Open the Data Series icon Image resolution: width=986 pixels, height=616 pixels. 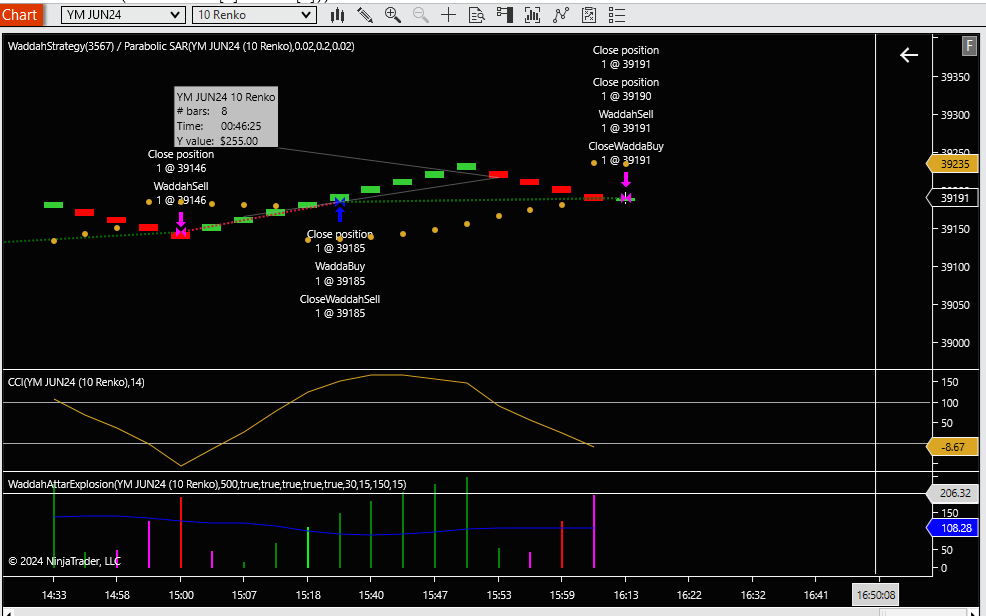pos(532,15)
